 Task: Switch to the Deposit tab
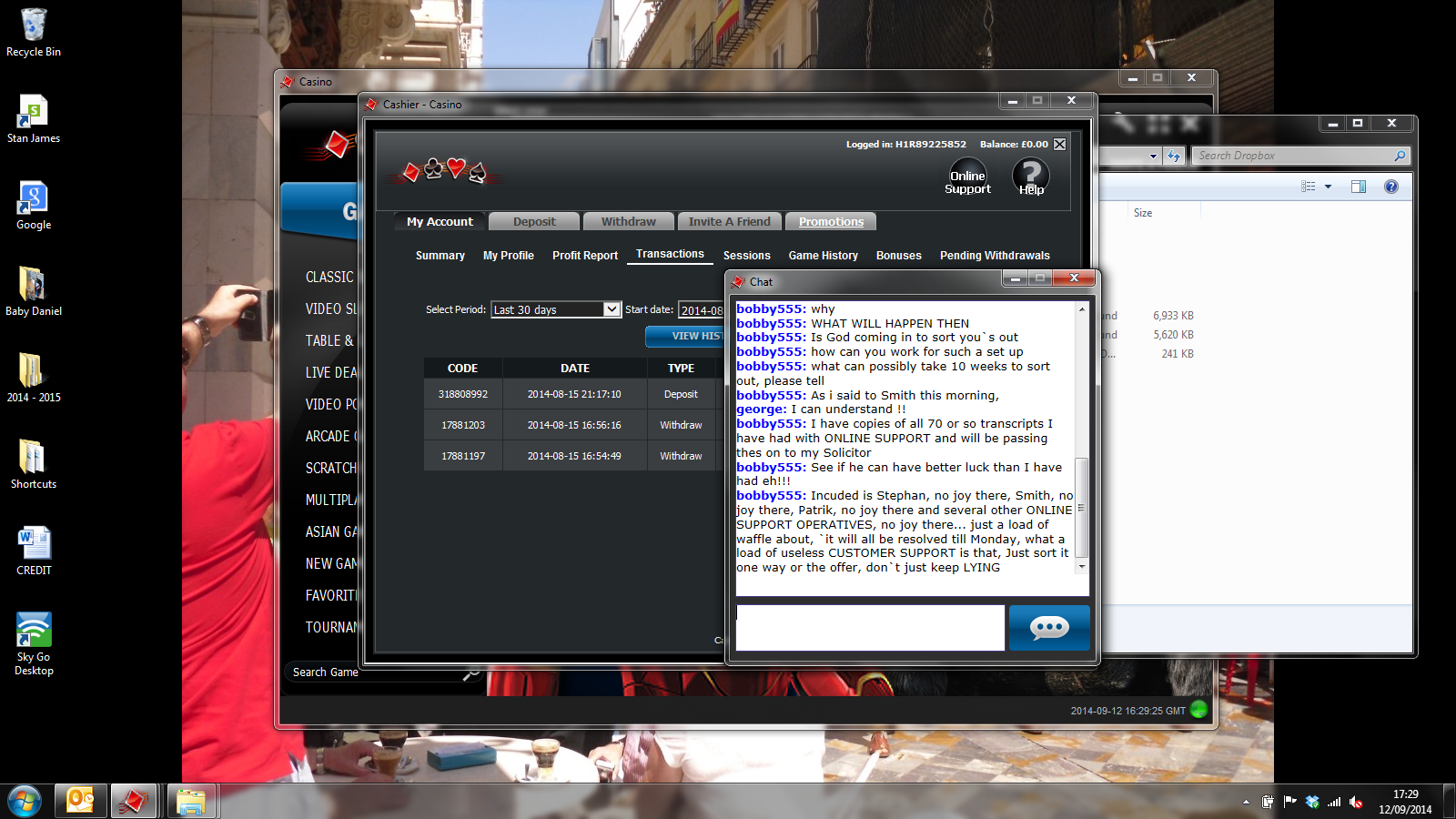[x=534, y=221]
